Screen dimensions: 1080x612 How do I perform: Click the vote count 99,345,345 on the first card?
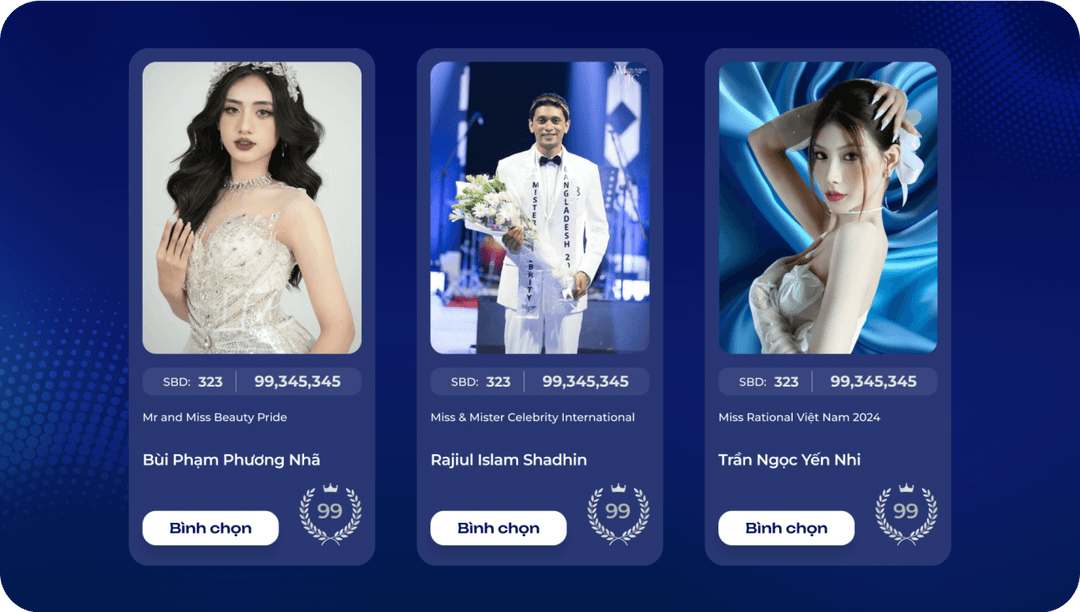(x=298, y=381)
